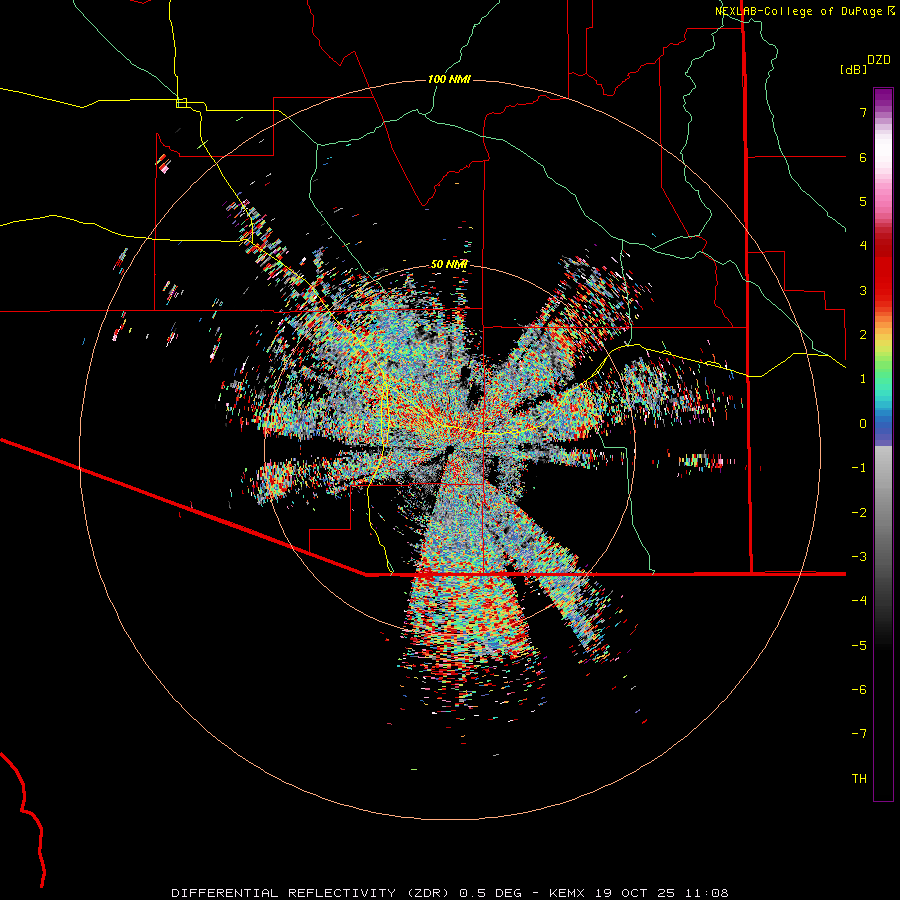Click the purple top of the color bar
The image size is (900, 900).
point(883,98)
